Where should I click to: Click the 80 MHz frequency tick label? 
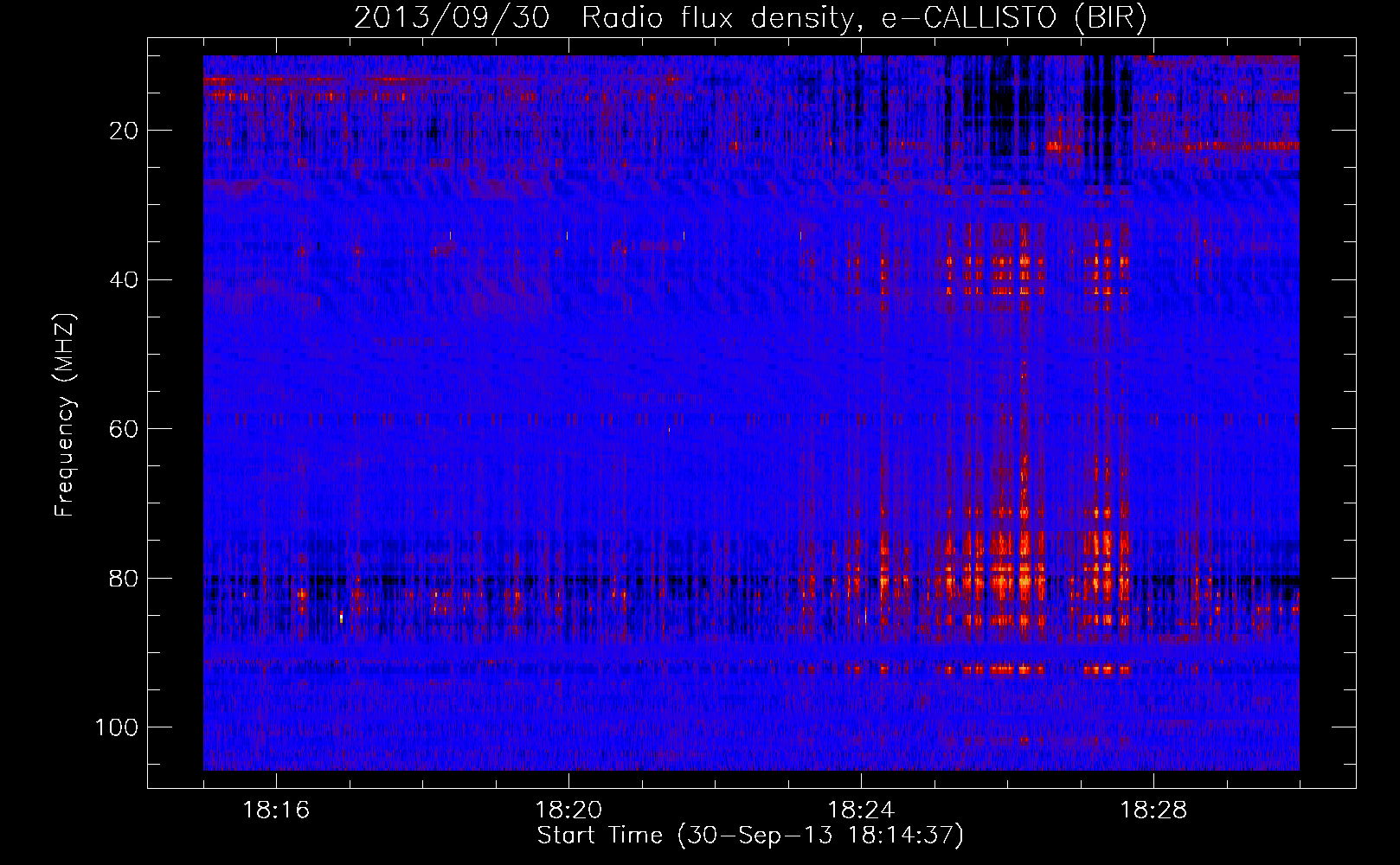125,578
